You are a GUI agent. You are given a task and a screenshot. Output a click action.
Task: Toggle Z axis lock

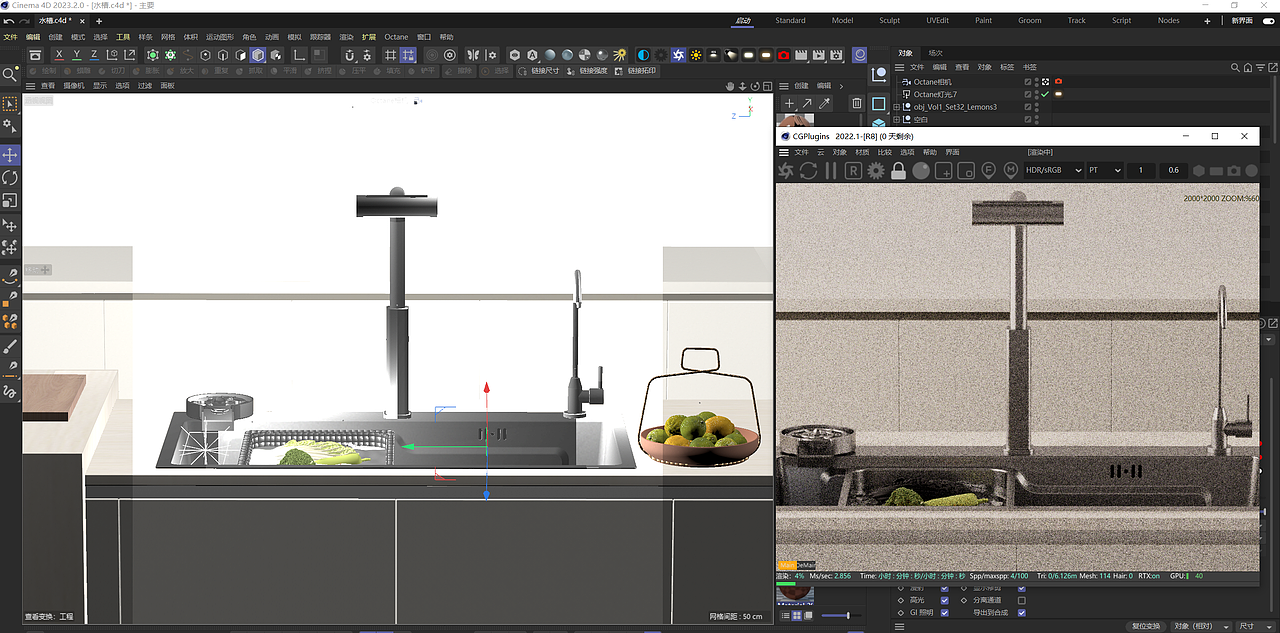coord(95,55)
